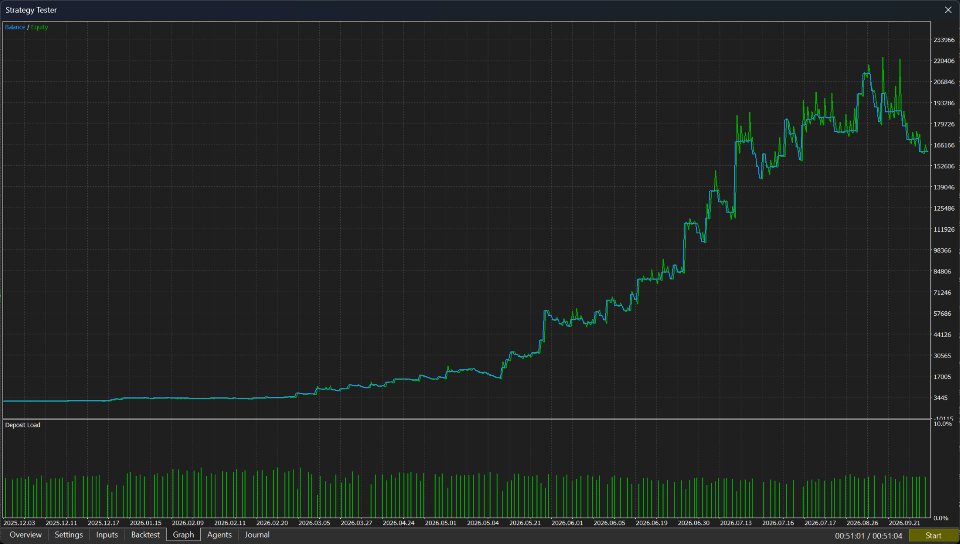Click the 179726 axis value

(x=943, y=124)
